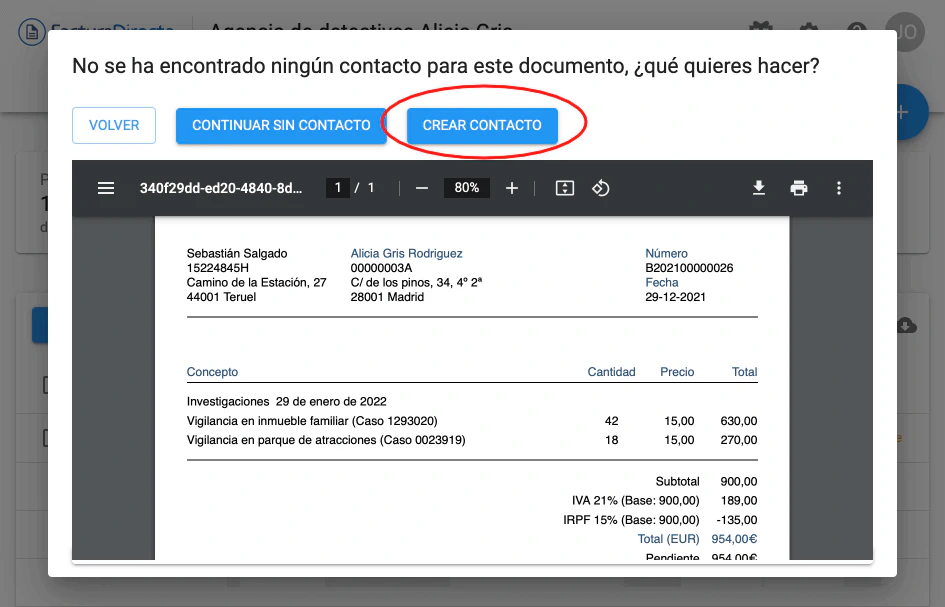
Task: Print the PDF document
Action: click(799, 188)
